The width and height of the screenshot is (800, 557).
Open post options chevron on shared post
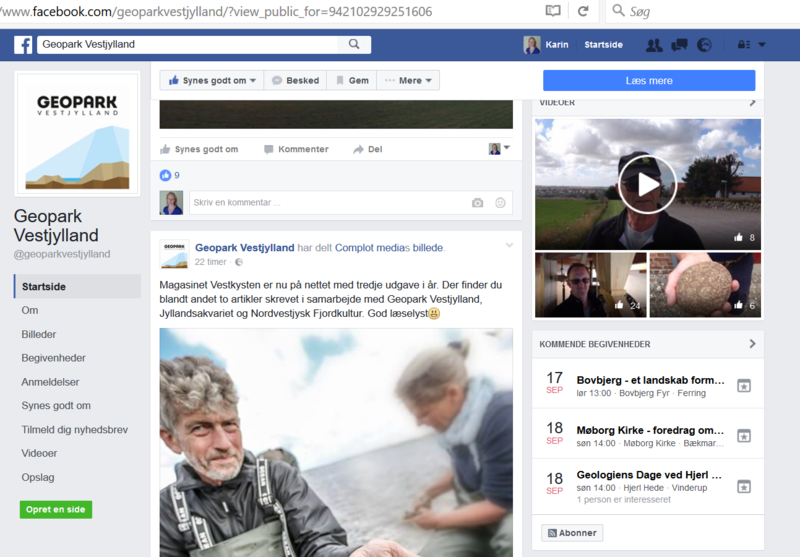coord(509,245)
